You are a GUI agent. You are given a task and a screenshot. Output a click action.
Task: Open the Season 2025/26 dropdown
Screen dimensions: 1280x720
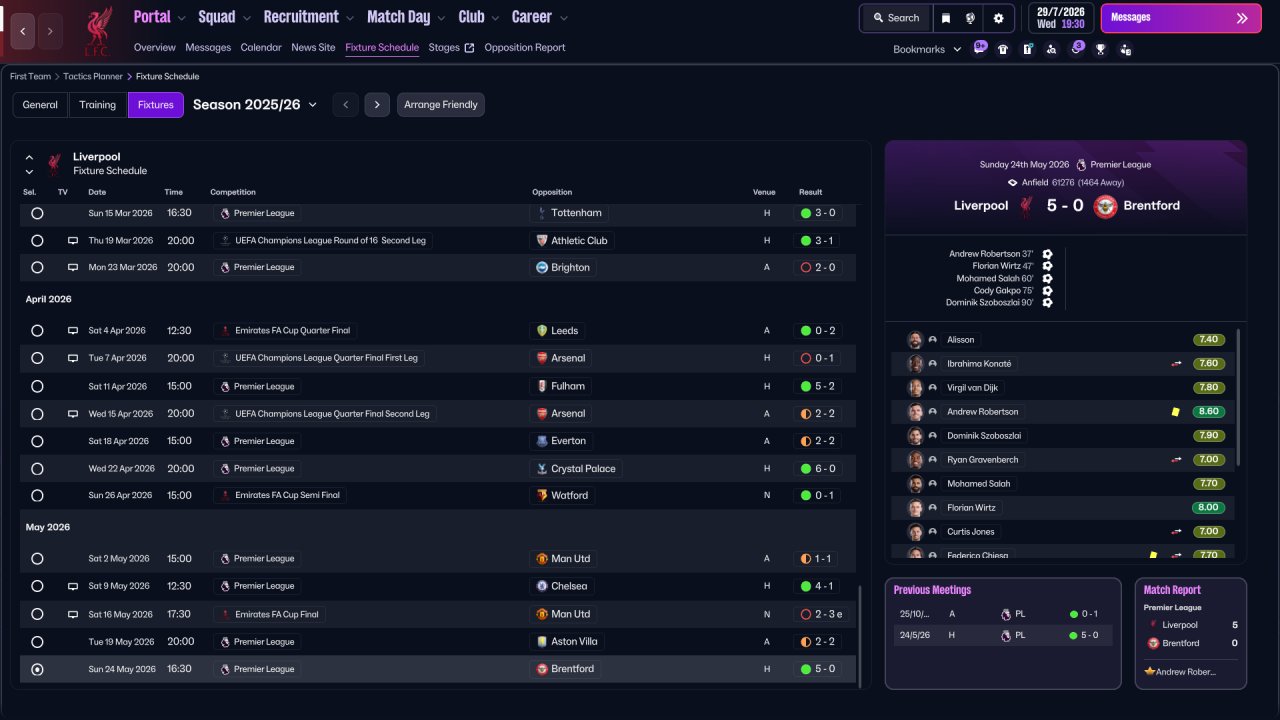pyautogui.click(x=255, y=105)
